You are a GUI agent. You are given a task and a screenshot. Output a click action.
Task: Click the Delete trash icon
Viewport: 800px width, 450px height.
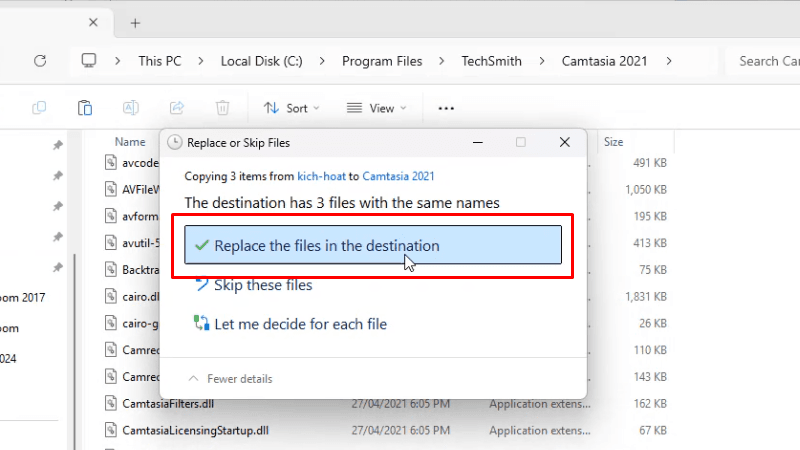[x=223, y=108]
